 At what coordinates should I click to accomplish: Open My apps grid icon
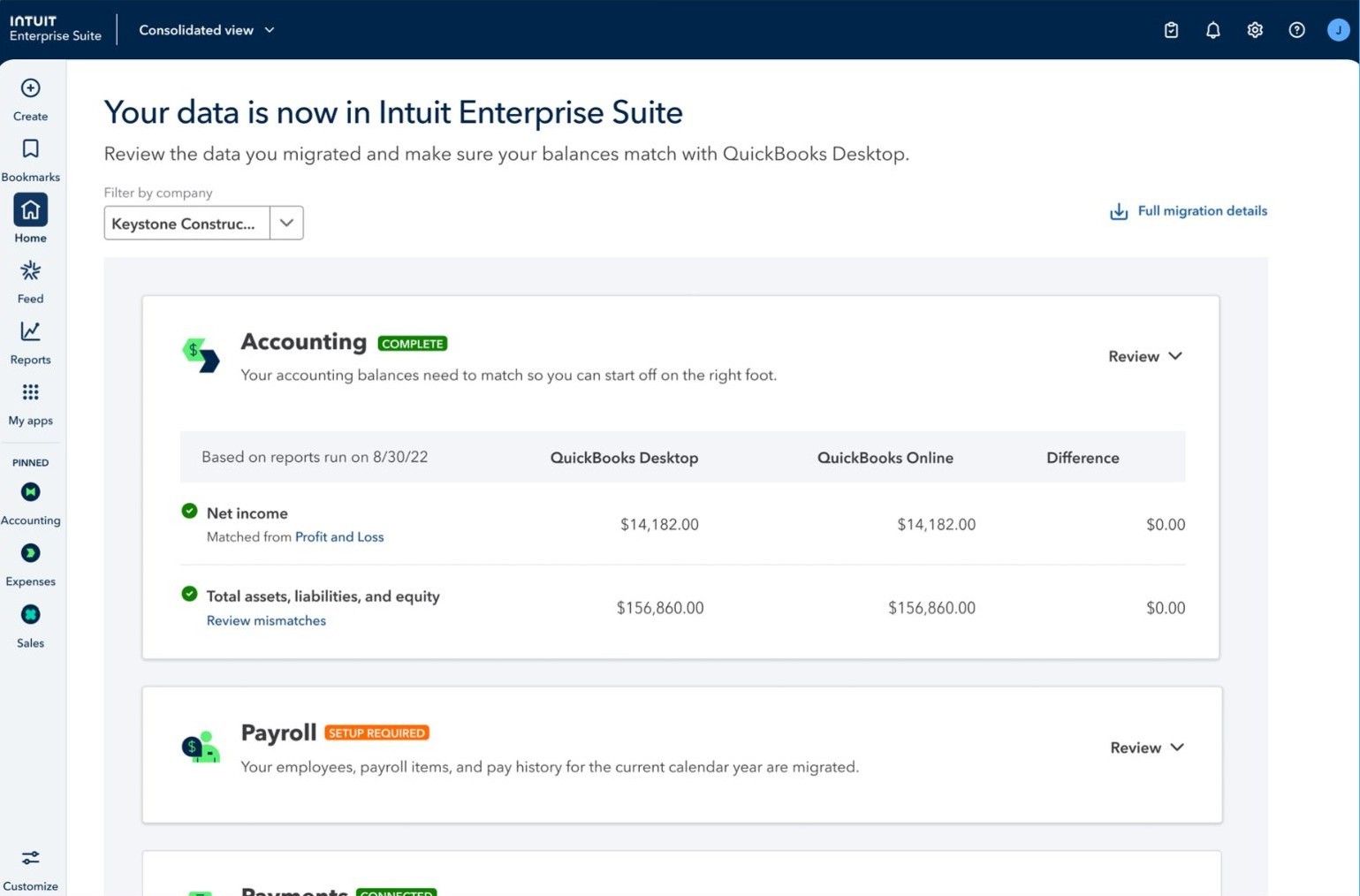click(30, 392)
